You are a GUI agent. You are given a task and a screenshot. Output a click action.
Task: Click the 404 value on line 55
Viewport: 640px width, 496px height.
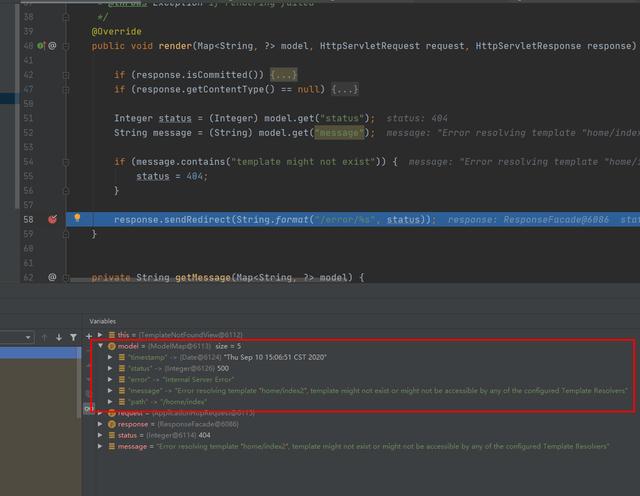195,176
